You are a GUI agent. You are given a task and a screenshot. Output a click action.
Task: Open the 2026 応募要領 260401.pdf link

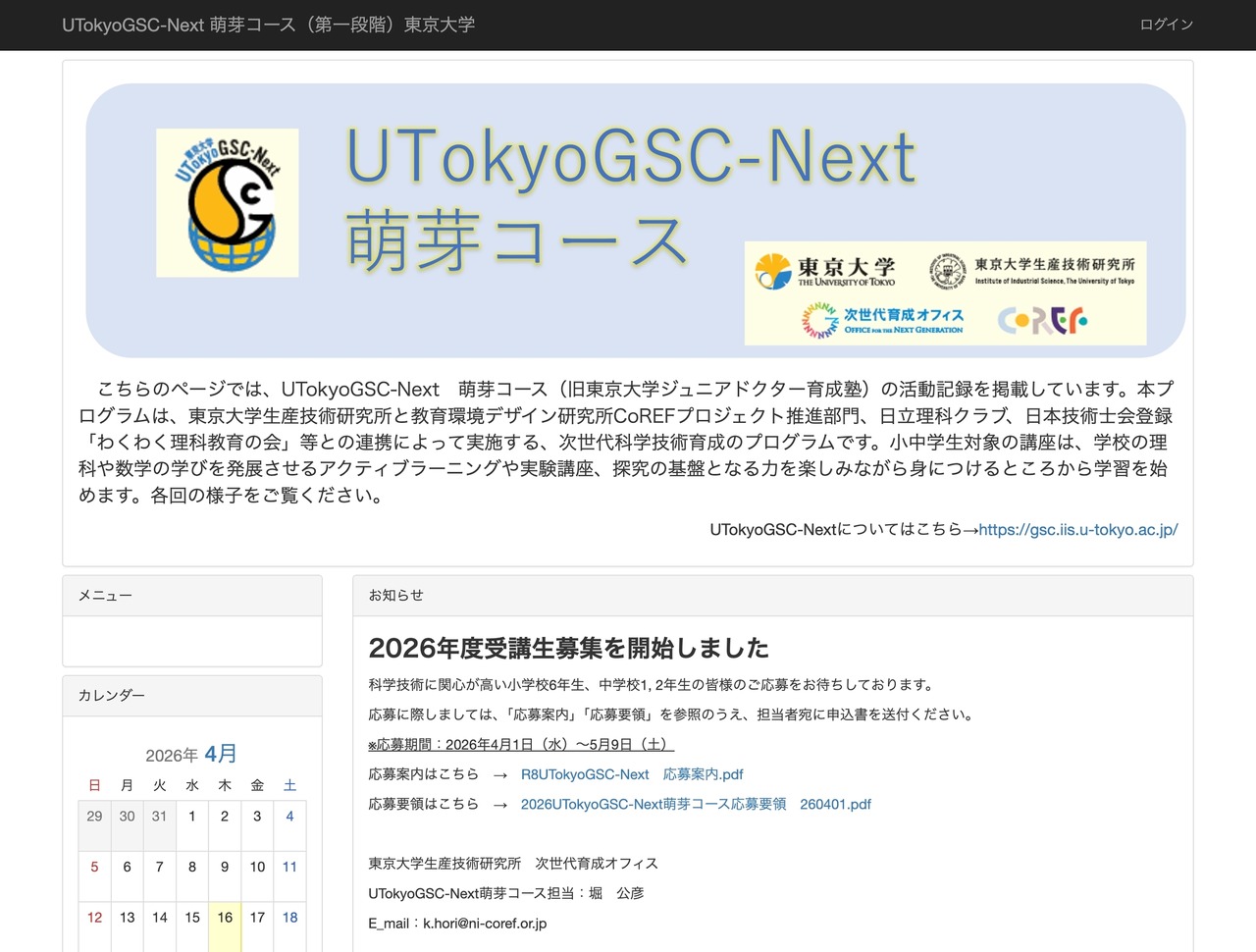[x=696, y=804]
